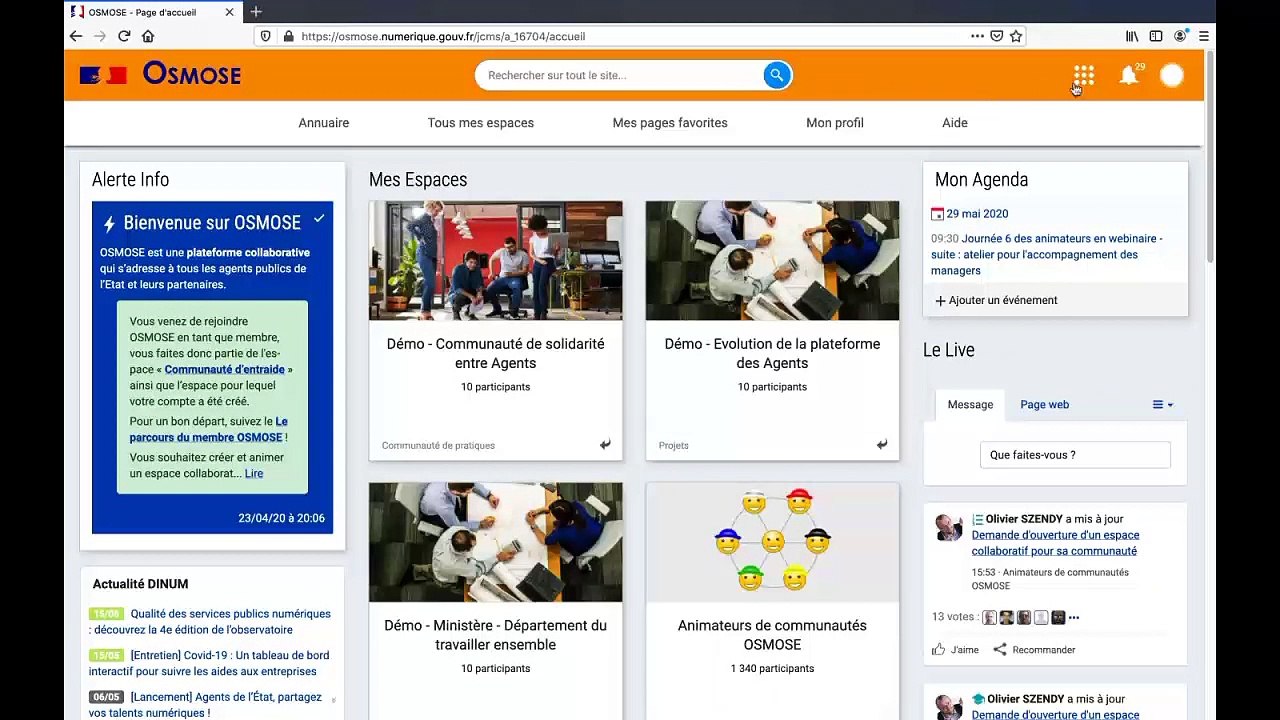Open Olivier SZENDY avatar in first post

click(948, 528)
